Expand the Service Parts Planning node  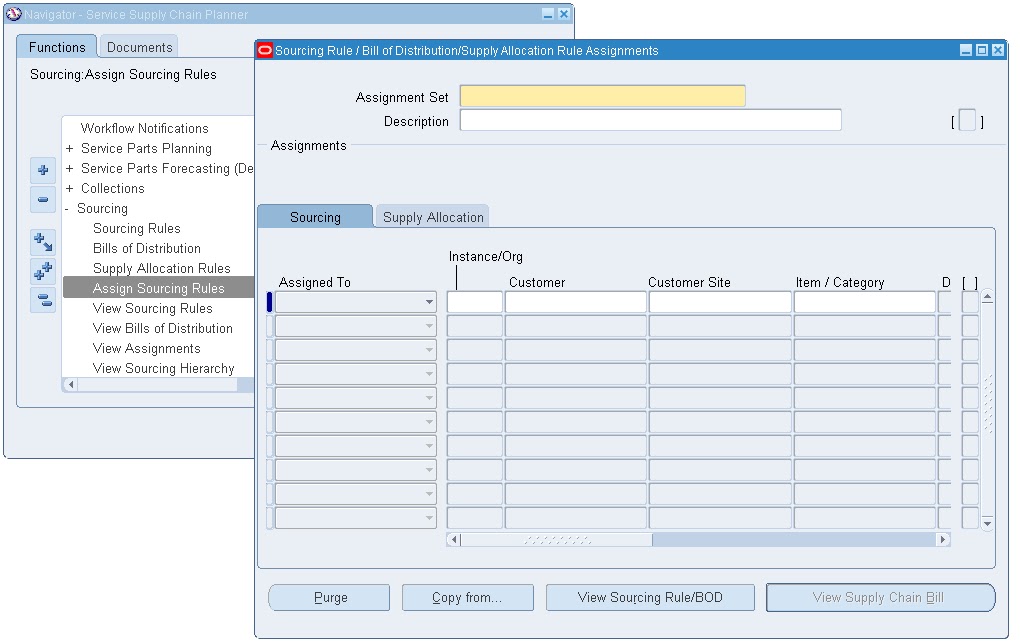click(70, 149)
